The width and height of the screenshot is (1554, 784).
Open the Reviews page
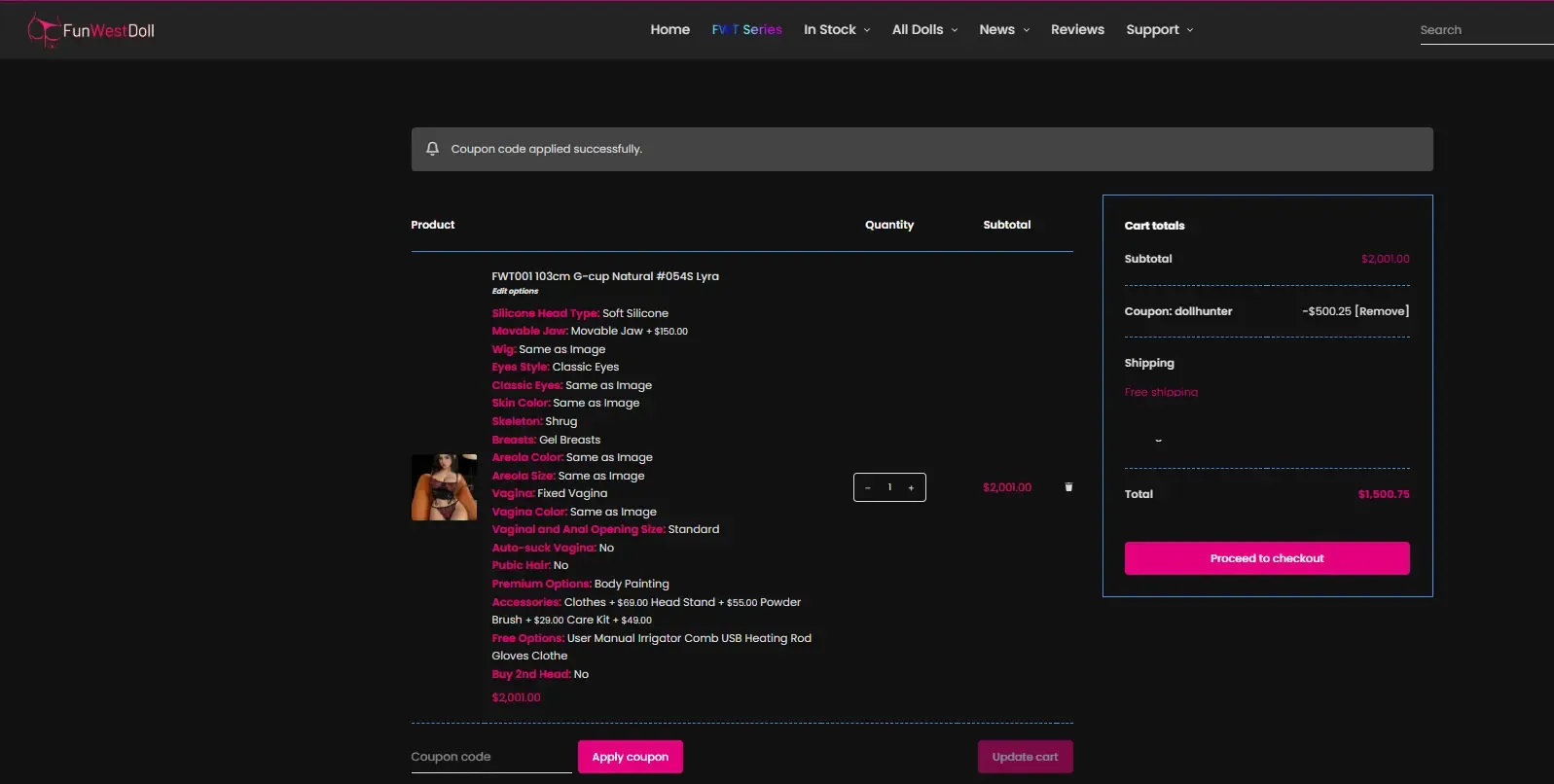[1077, 29]
